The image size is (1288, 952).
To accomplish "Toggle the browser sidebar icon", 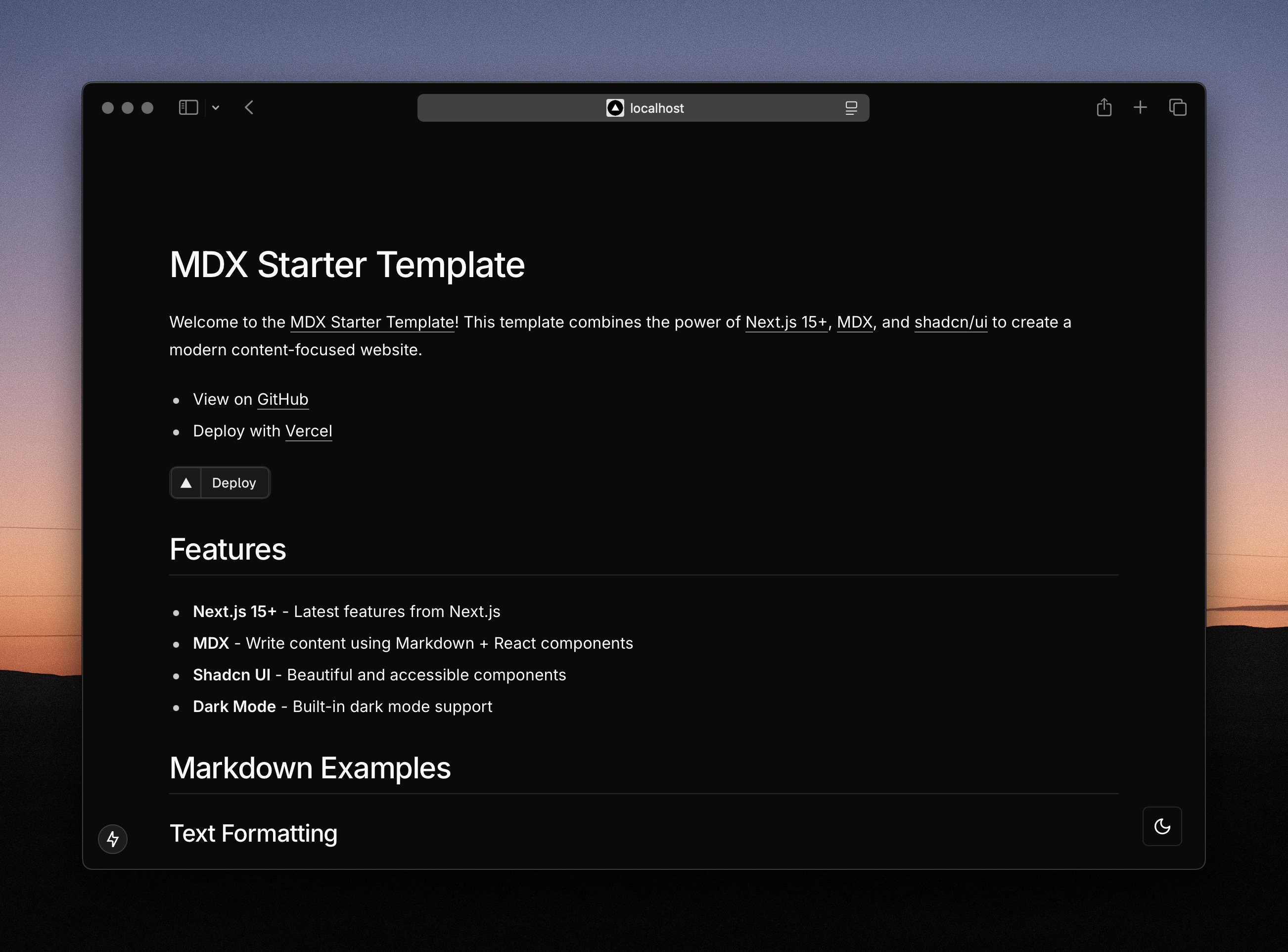I will [188, 107].
